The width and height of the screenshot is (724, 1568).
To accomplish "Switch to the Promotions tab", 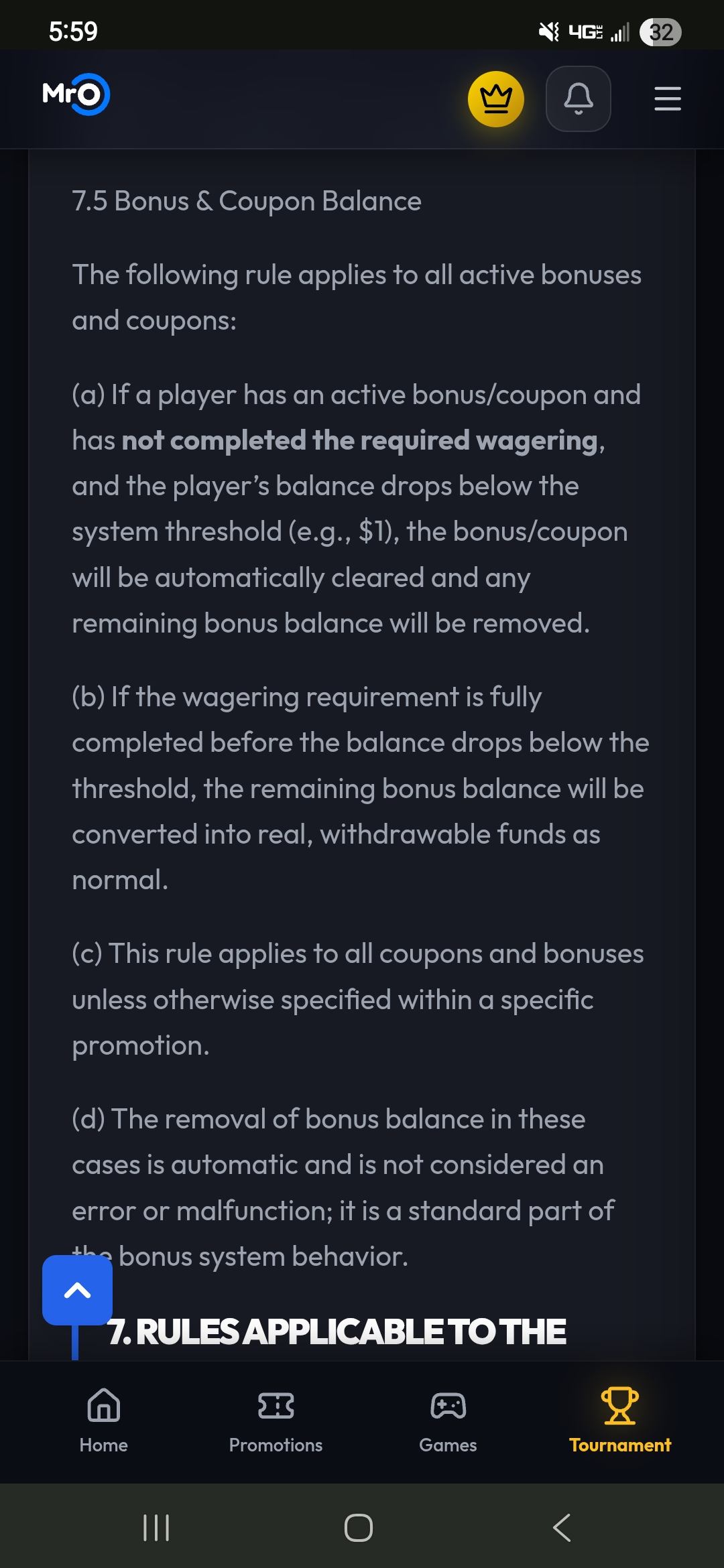I will pyautogui.click(x=276, y=1421).
